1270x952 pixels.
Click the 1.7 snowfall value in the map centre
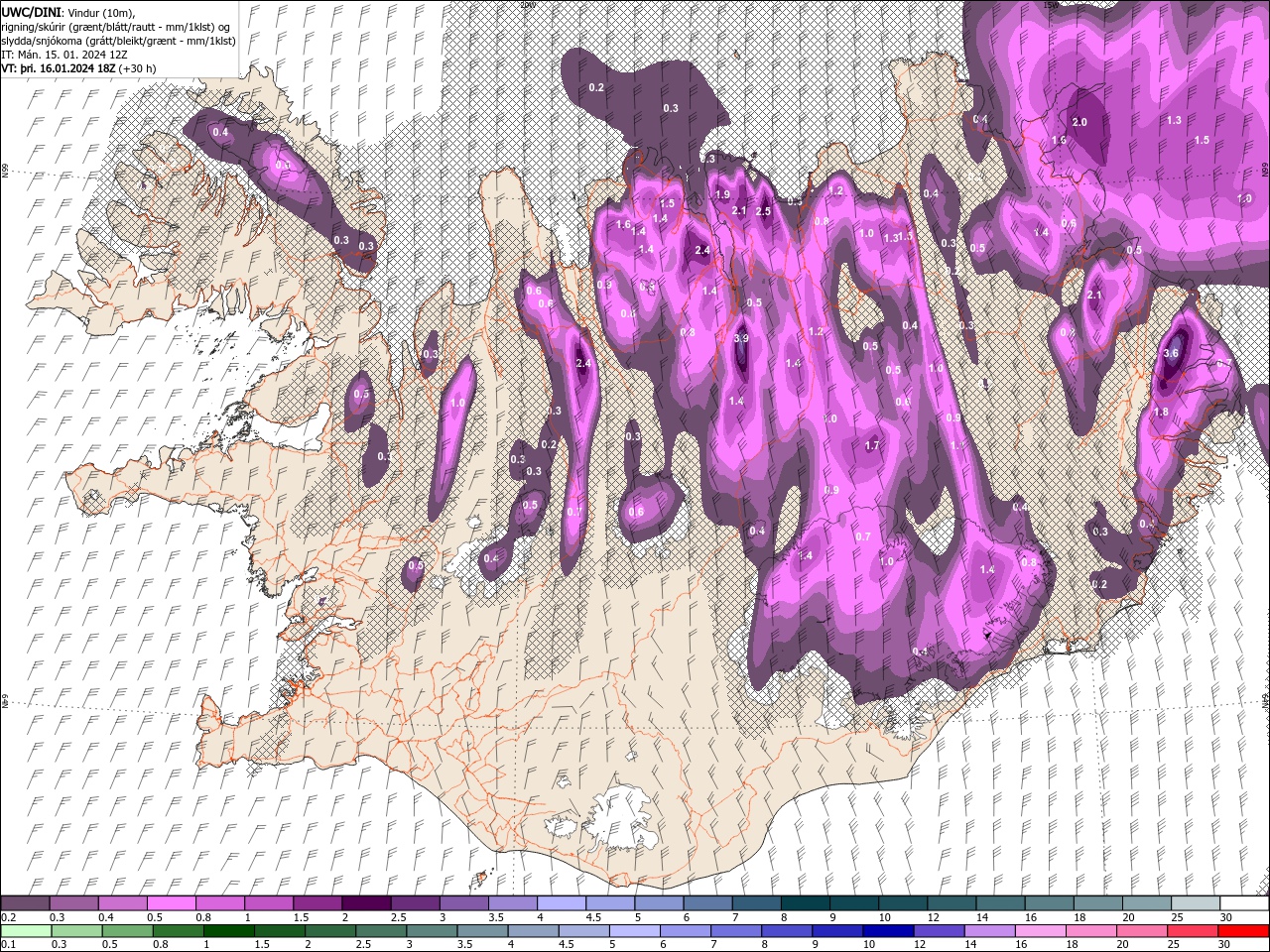pos(872,446)
